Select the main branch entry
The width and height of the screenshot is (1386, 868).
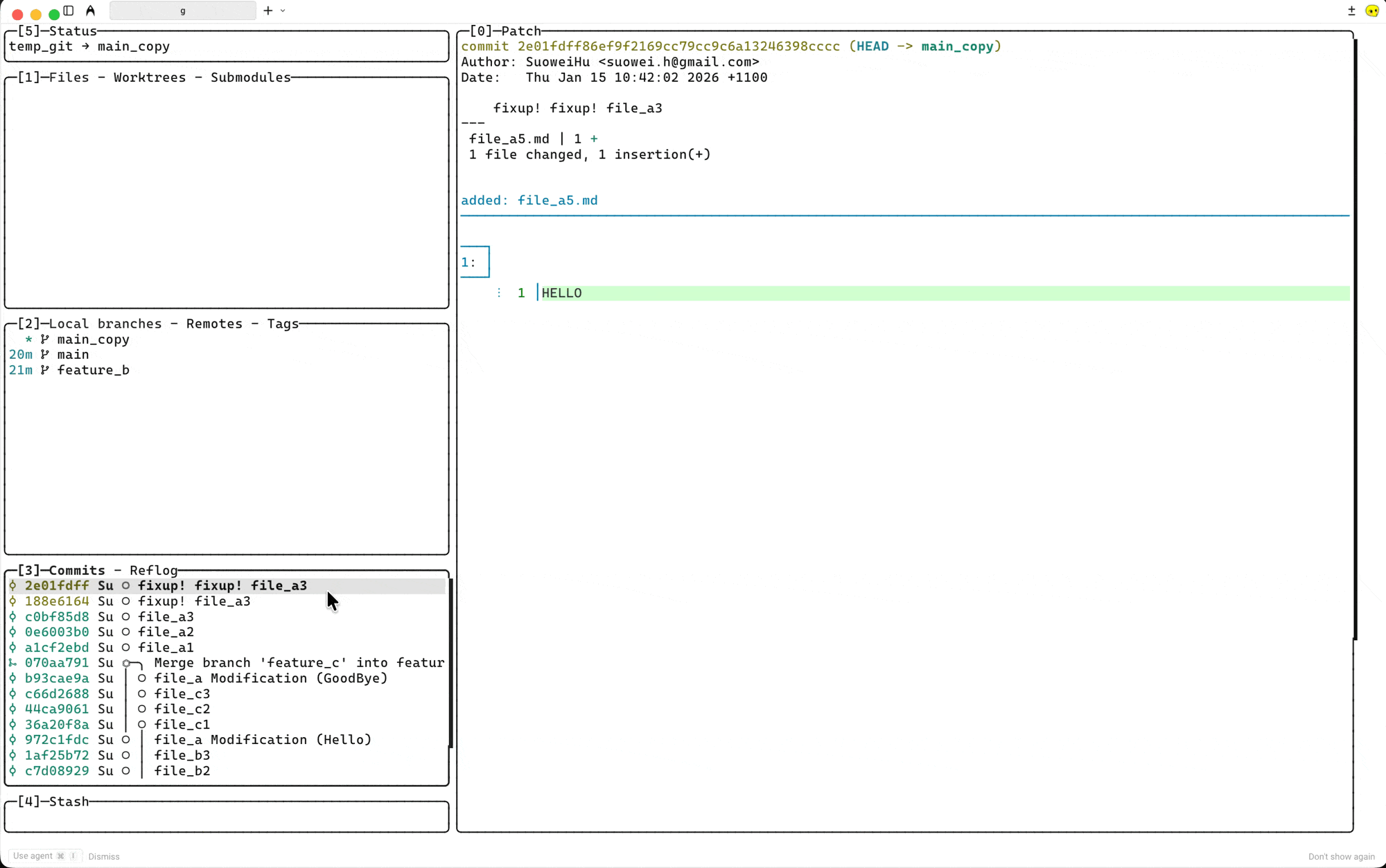coord(73,355)
